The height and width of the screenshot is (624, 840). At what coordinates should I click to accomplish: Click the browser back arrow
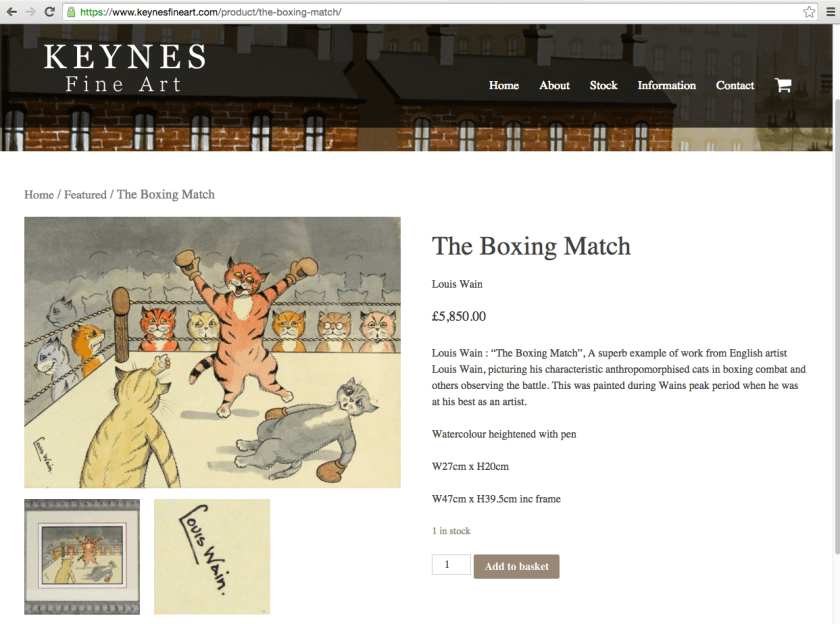[11, 12]
